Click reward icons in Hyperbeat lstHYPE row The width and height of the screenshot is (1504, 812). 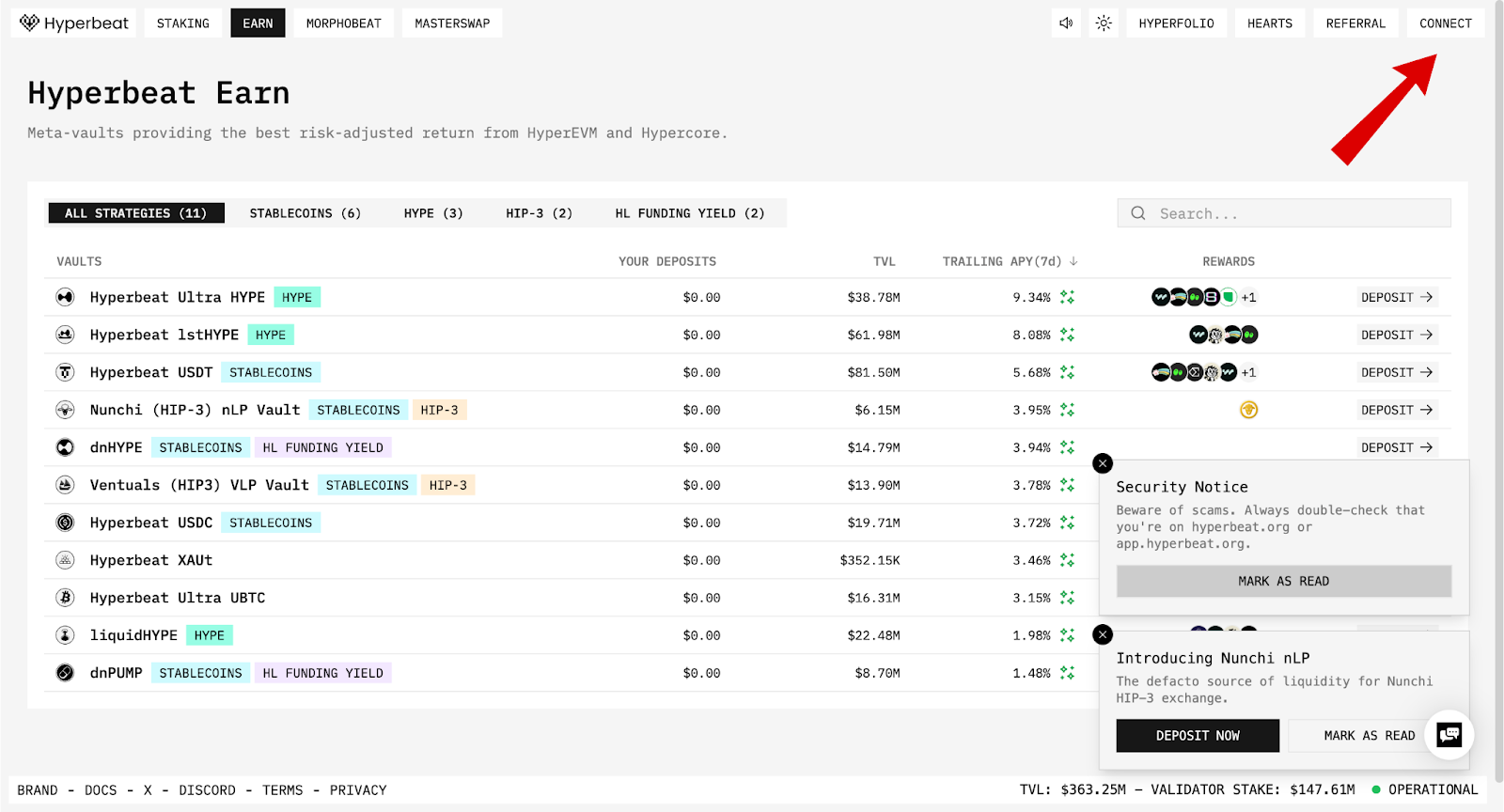tap(1224, 335)
